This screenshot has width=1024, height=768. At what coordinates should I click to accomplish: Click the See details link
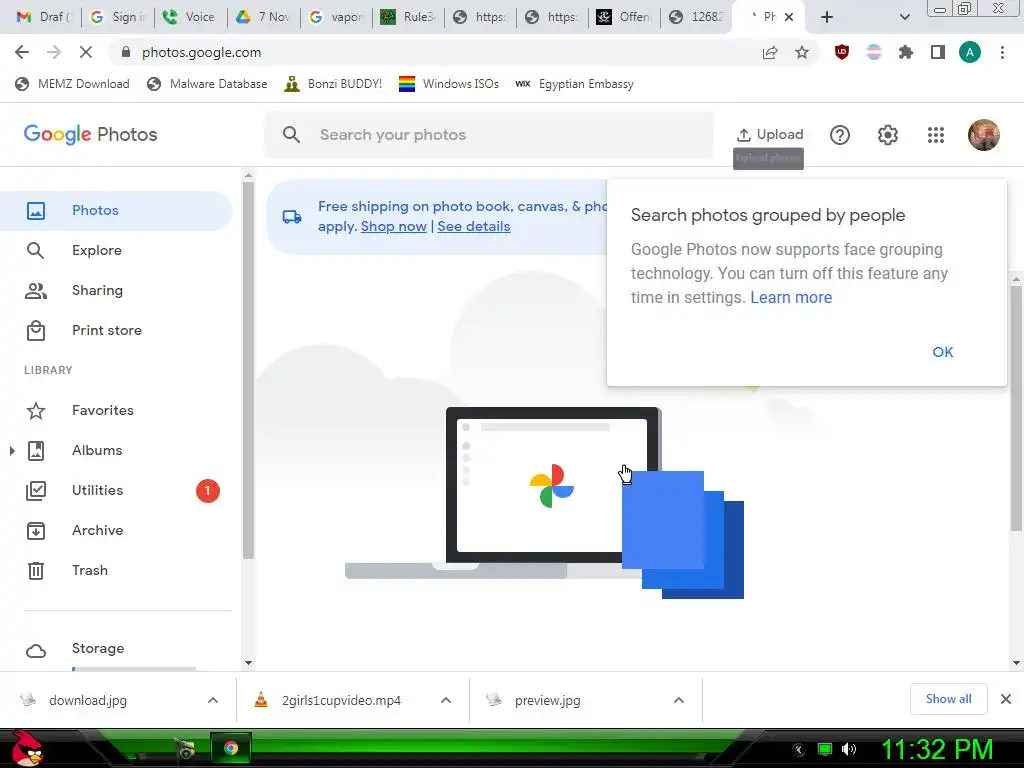(473, 226)
